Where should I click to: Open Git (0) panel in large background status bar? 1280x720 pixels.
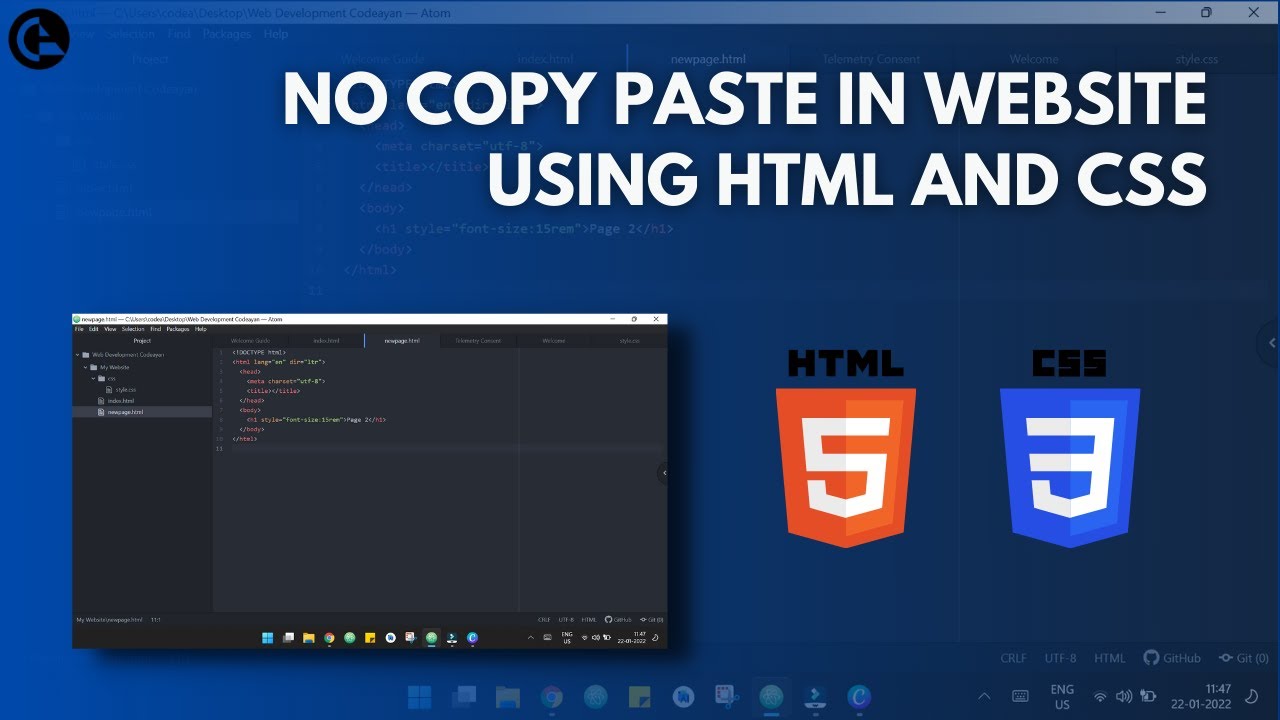[x=1244, y=658]
